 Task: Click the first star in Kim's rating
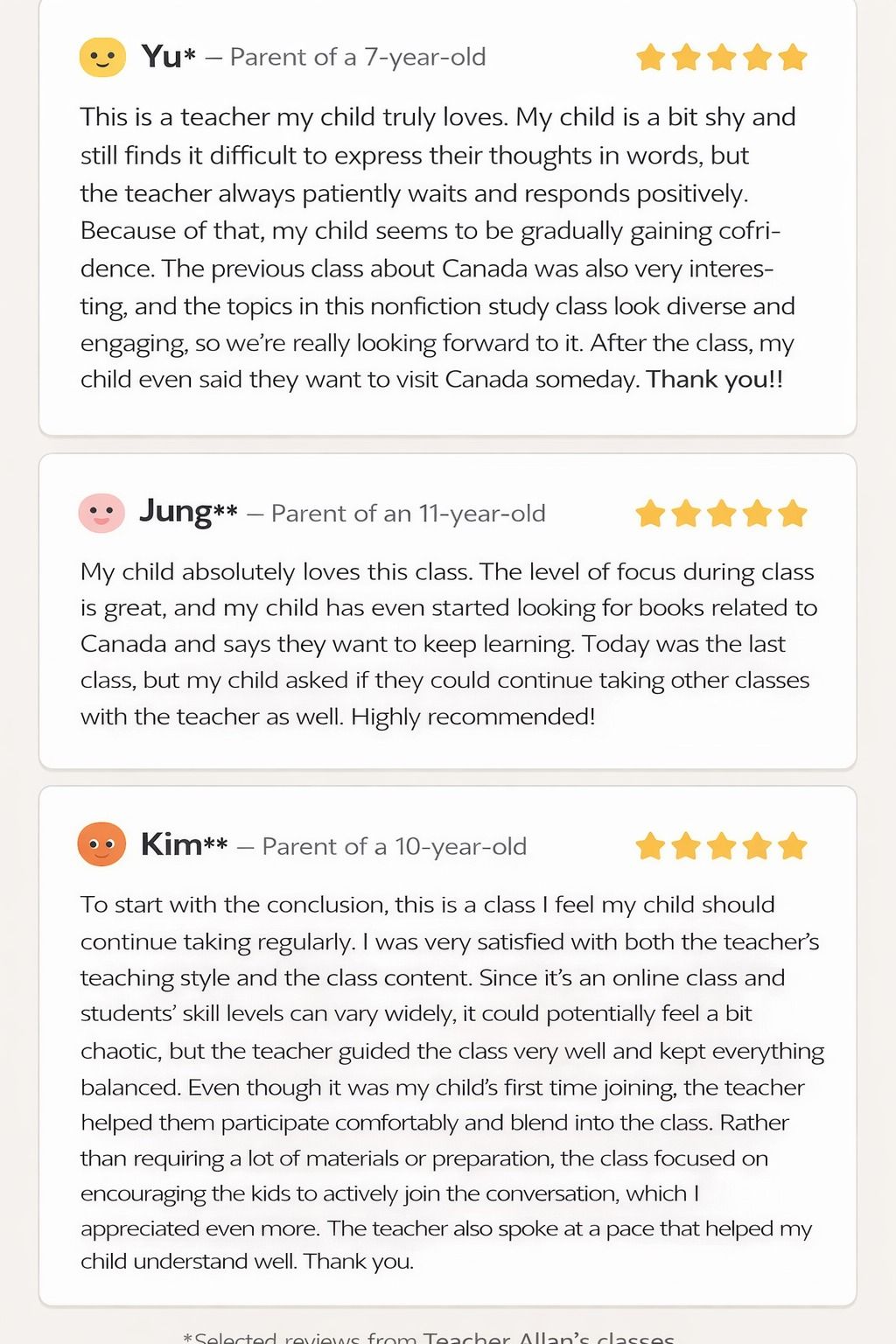pos(650,846)
